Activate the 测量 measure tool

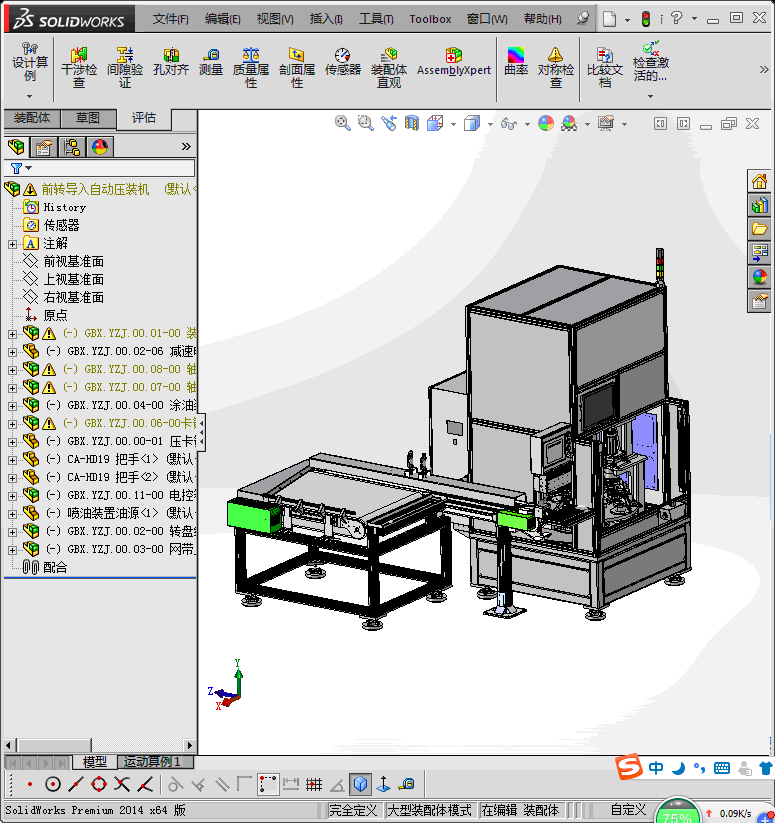pos(211,62)
